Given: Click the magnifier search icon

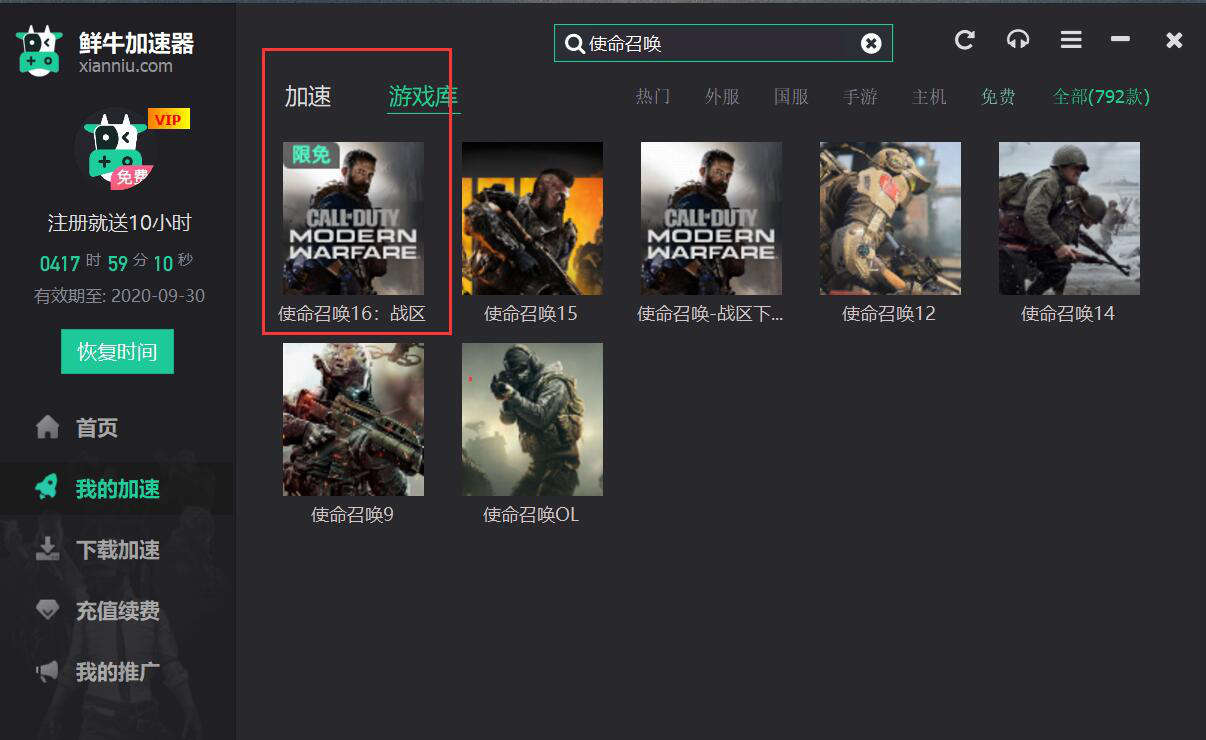Looking at the screenshot, I should coord(575,44).
